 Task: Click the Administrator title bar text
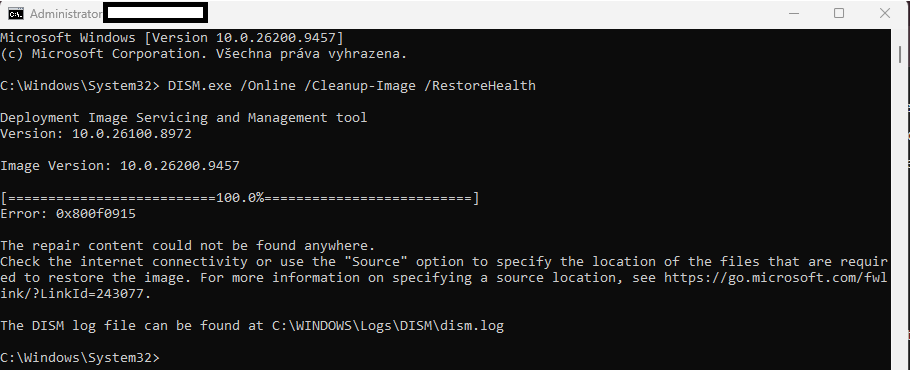(66, 13)
